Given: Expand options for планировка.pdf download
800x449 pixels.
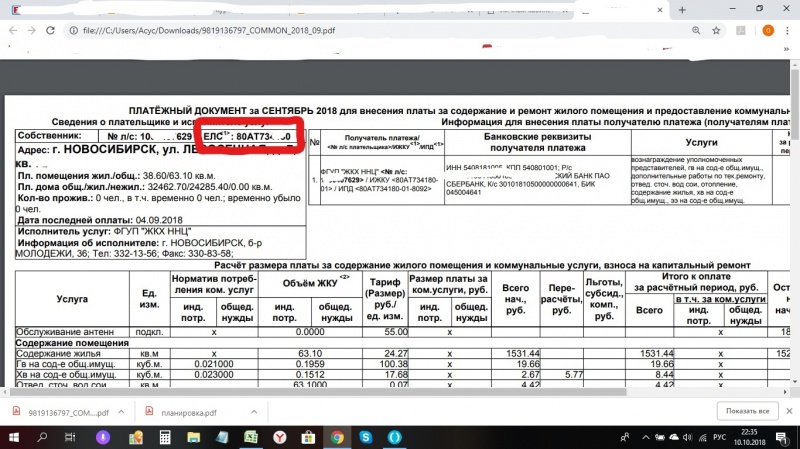Looking at the screenshot, I should tap(254, 412).
